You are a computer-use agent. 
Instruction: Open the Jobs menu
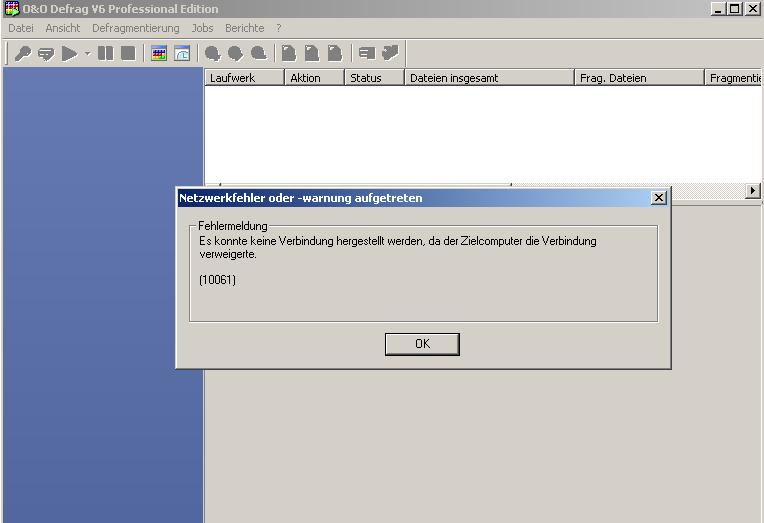(202, 28)
